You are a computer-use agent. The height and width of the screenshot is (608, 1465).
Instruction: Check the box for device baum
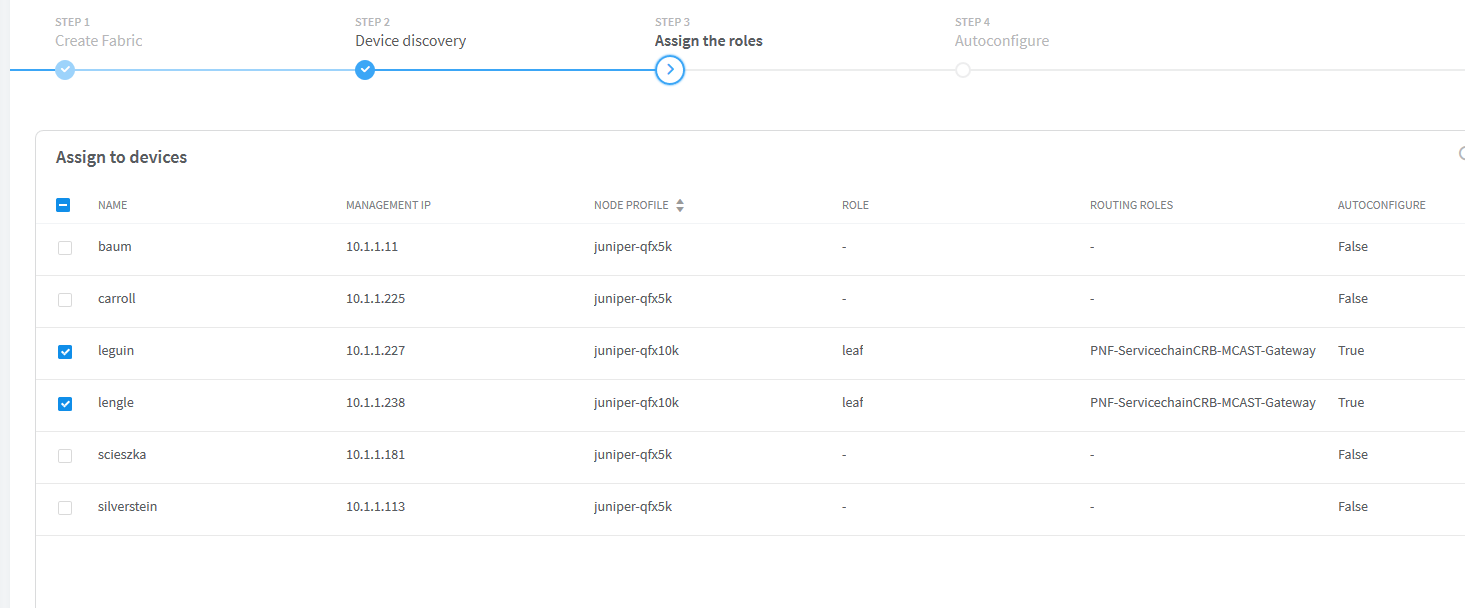point(65,247)
